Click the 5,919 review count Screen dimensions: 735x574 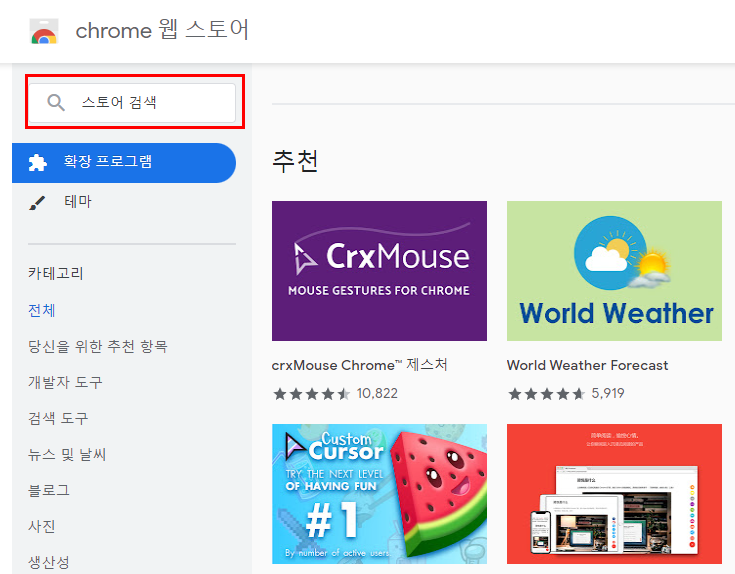point(608,394)
